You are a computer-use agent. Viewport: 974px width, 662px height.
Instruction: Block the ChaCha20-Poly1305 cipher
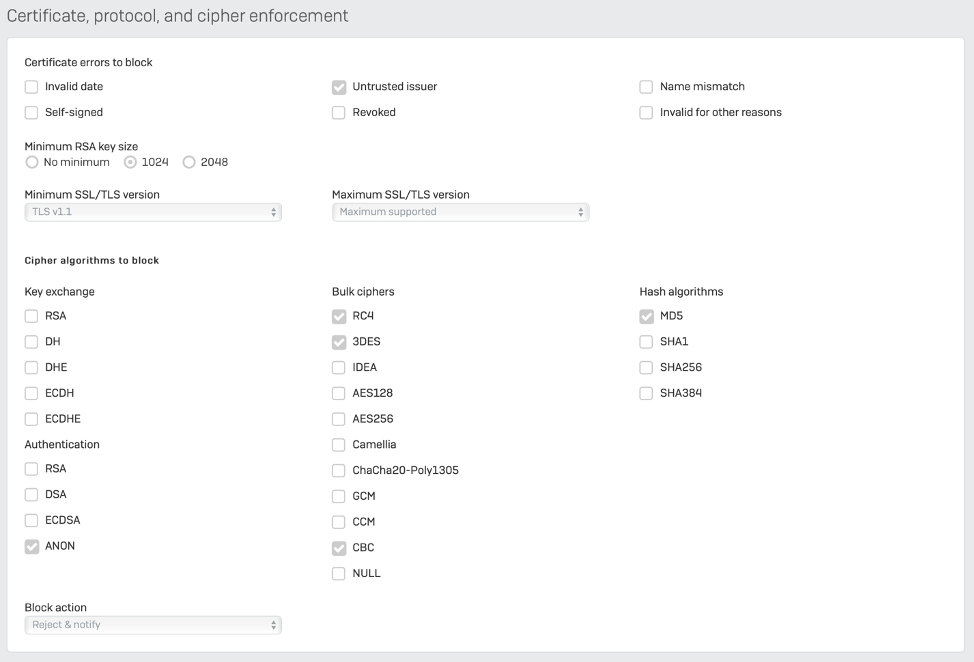pyautogui.click(x=339, y=470)
